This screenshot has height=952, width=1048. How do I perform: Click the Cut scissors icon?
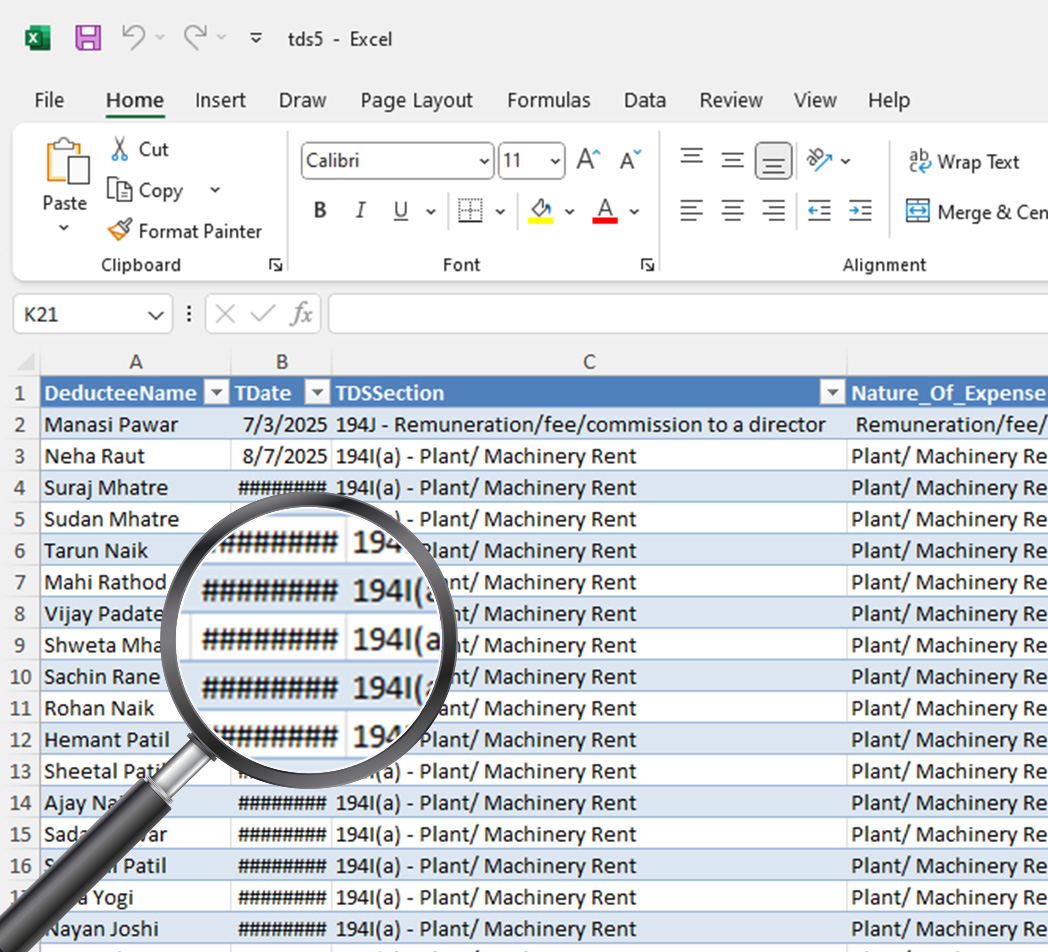[x=120, y=149]
